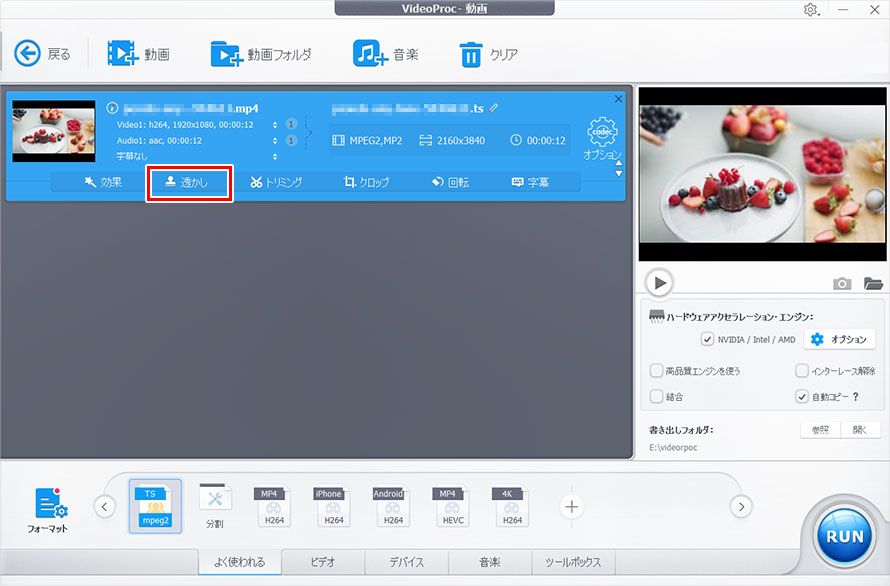Go to next format presets with the right arrow
Viewport: 890px width, 586px height.
point(741,507)
